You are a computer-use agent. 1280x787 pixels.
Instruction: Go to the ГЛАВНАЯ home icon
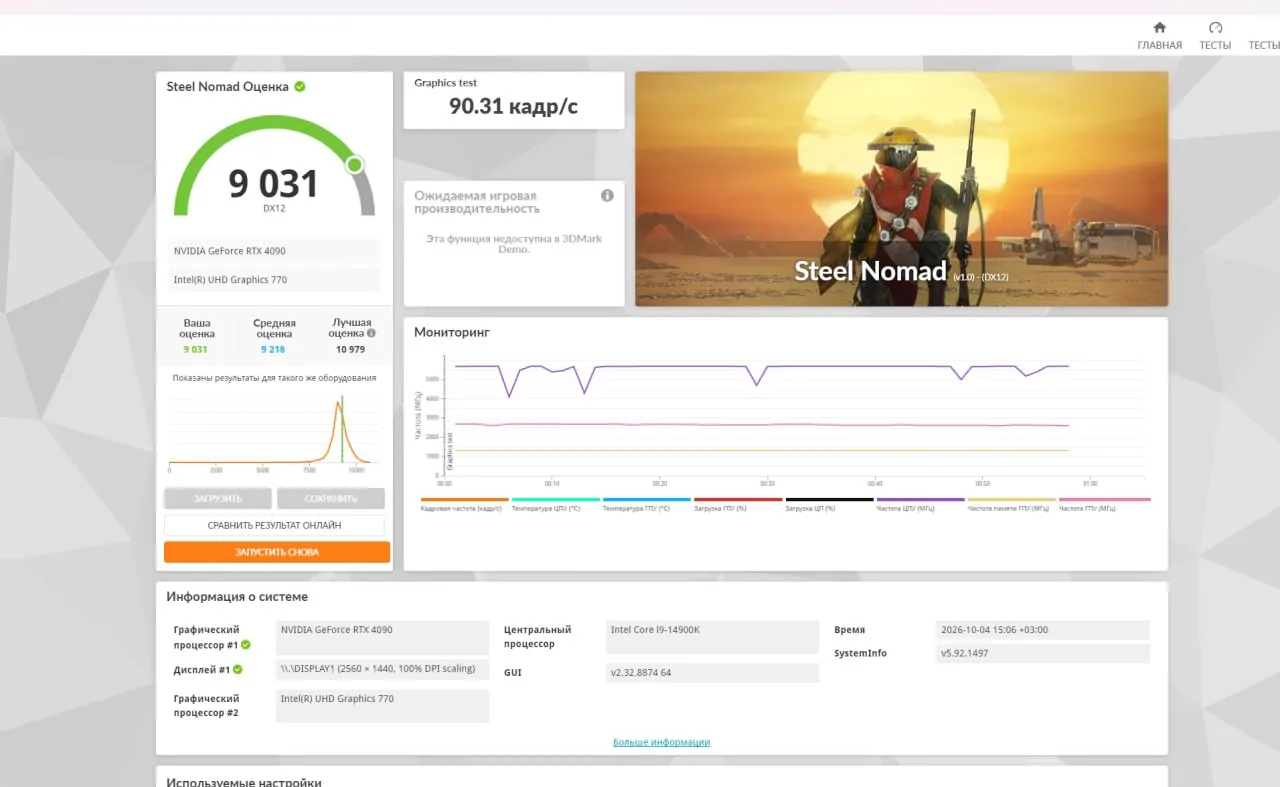[x=1159, y=28]
